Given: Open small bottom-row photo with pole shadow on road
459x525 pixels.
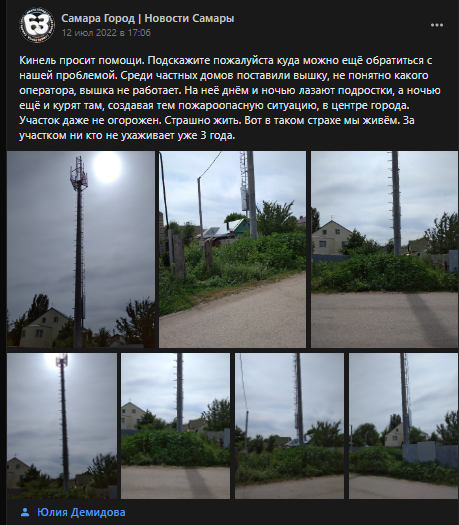Looking at the screenshot, I should 175,426.
